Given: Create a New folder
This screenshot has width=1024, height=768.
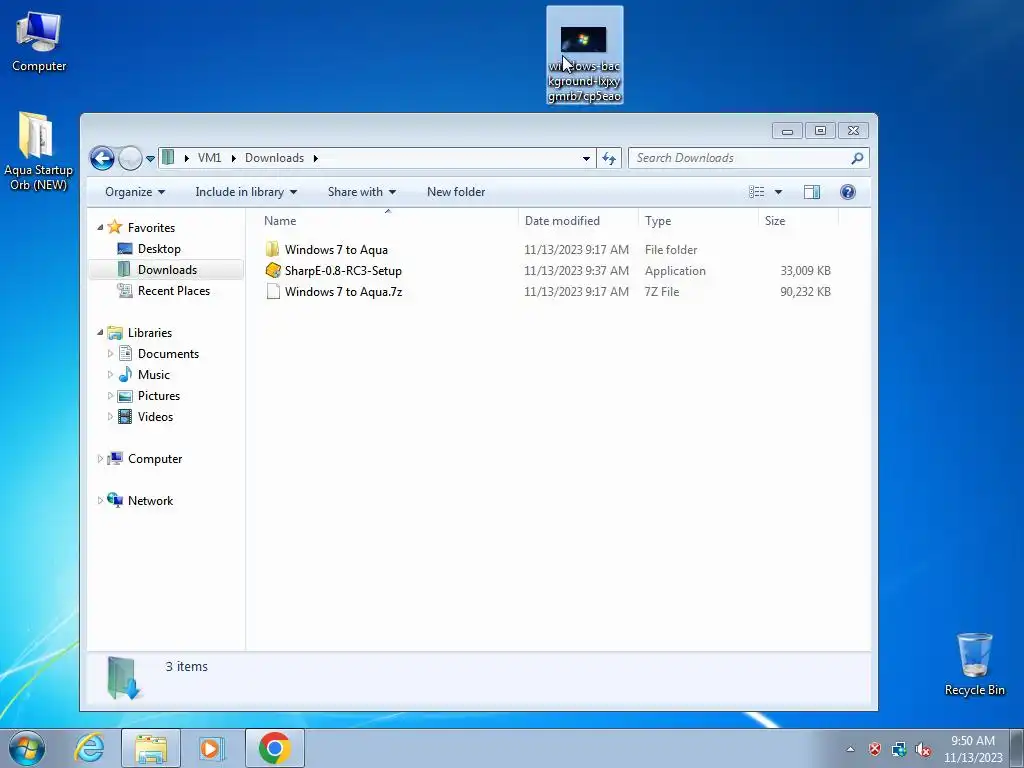Looking at the screenshot, I should 456,192.
